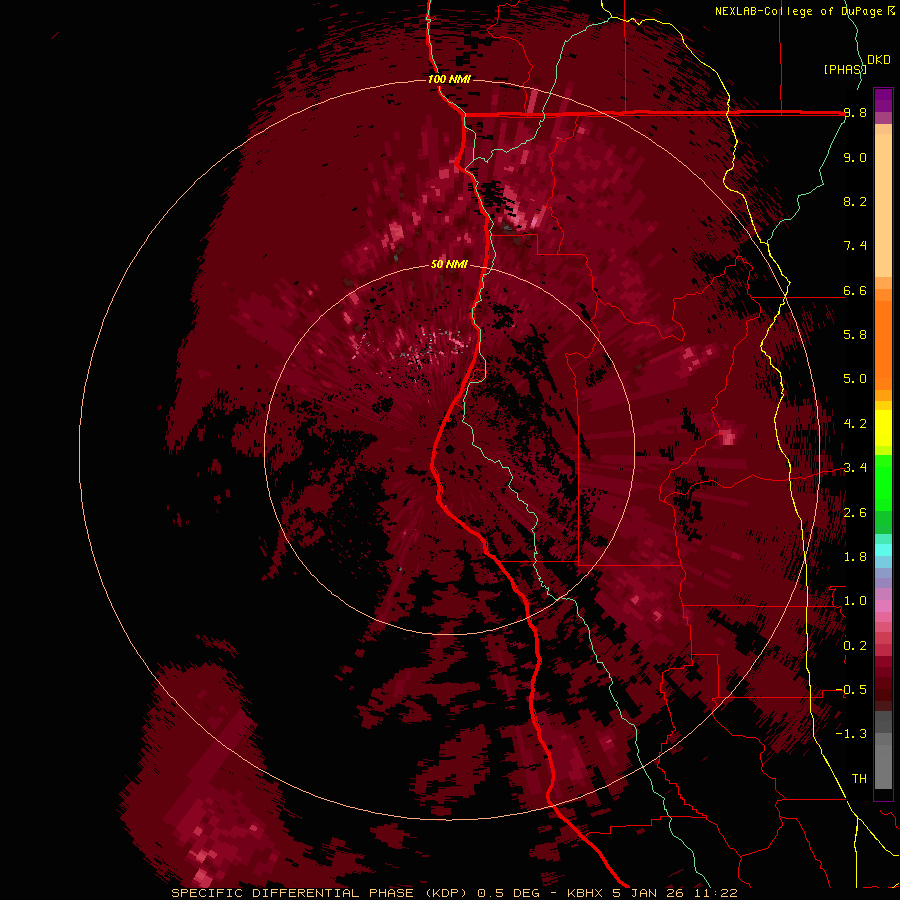Click the Specific Differential Phase caption at bottom
Viewport: 900px width, 900px height.
click(x=454, y=893)
